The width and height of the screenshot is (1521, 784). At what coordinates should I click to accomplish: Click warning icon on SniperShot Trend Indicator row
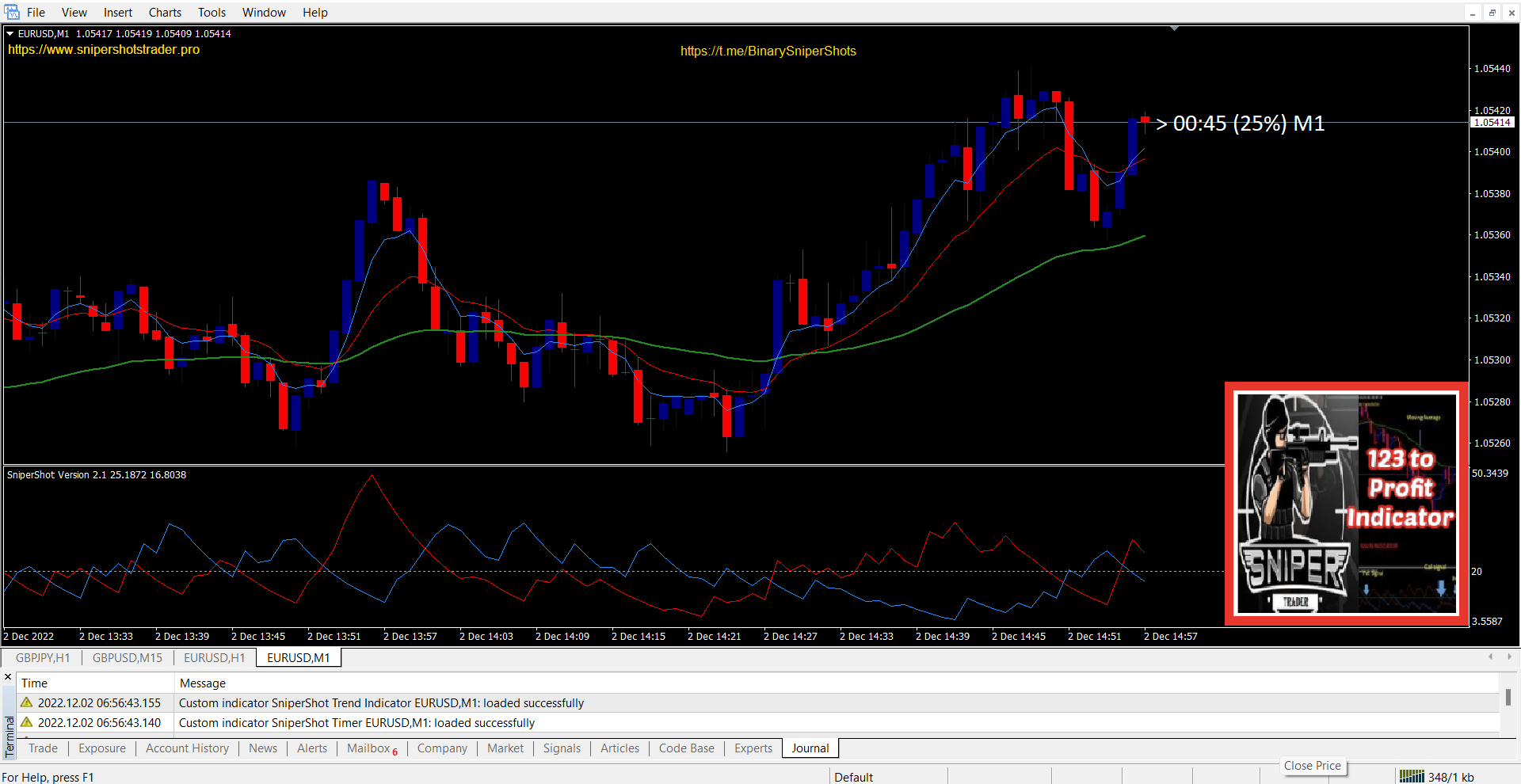pos(27,702)
